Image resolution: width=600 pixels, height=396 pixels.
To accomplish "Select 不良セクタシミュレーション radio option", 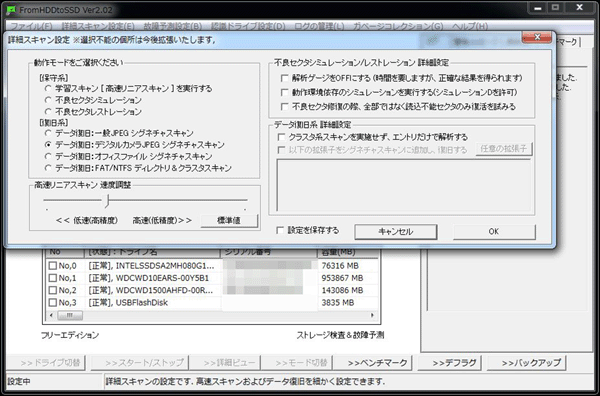I will (x=48, y=100).
